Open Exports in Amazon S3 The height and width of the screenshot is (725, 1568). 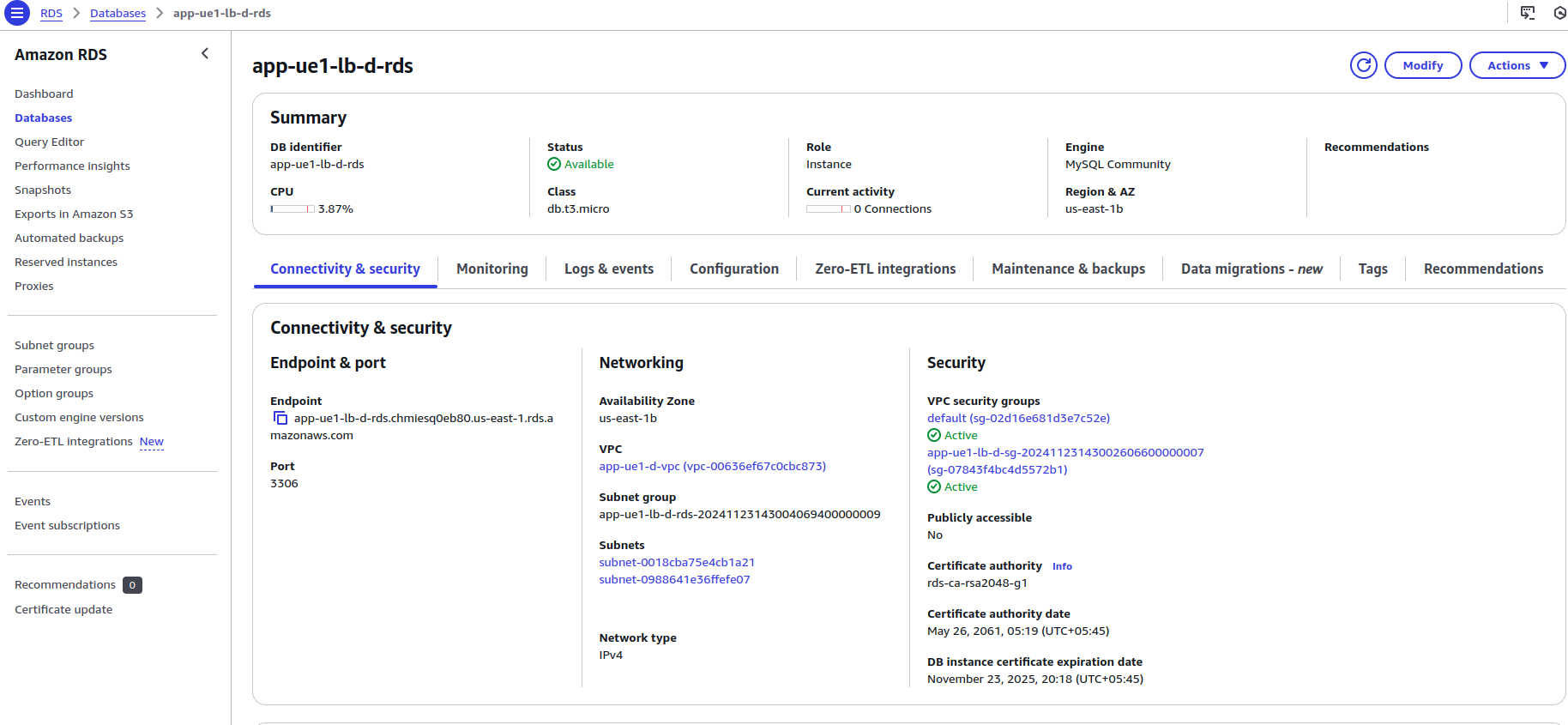tap(74, 214)
